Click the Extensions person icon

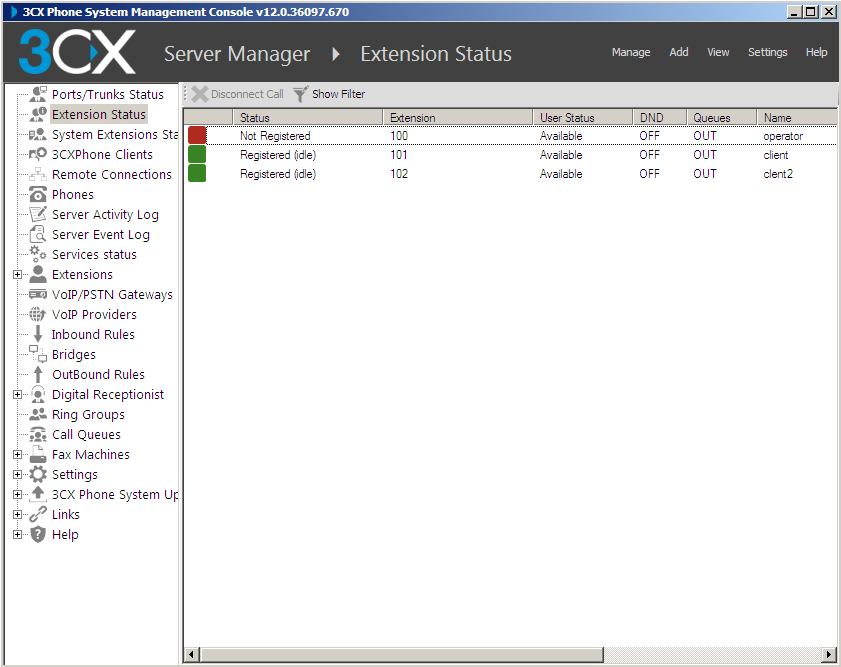pyautogui.click(x=38, y=274)
